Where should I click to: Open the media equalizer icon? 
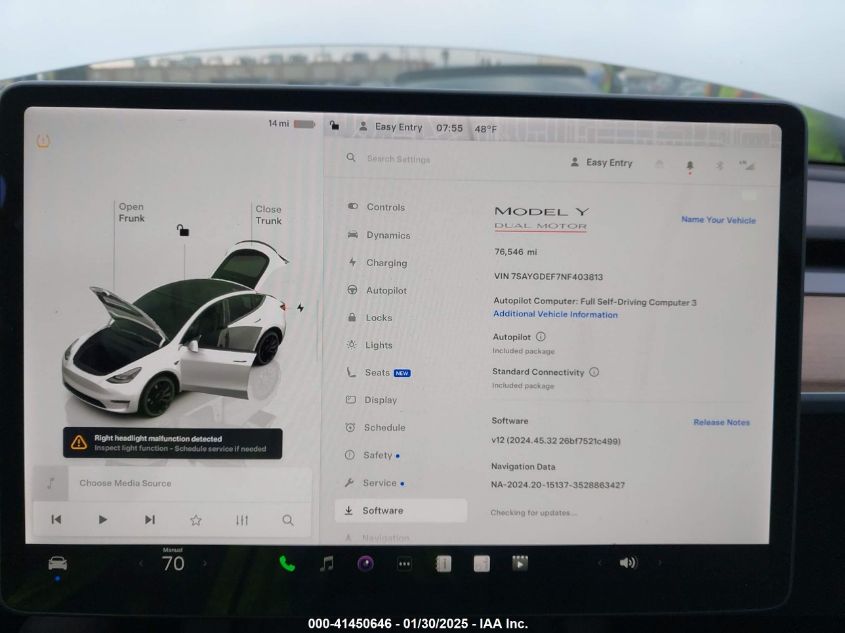tap(242, 520)
